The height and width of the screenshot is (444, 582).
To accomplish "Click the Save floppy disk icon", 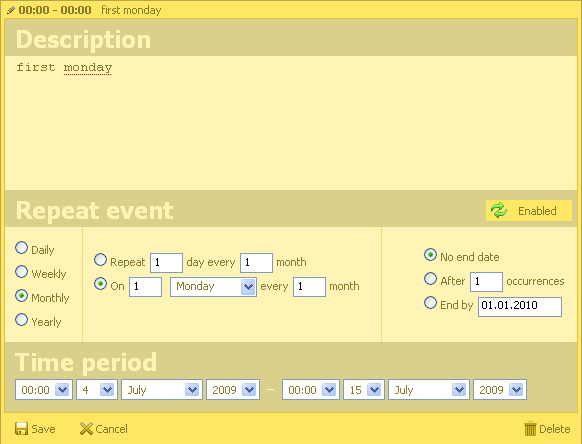I will [21, 429].
